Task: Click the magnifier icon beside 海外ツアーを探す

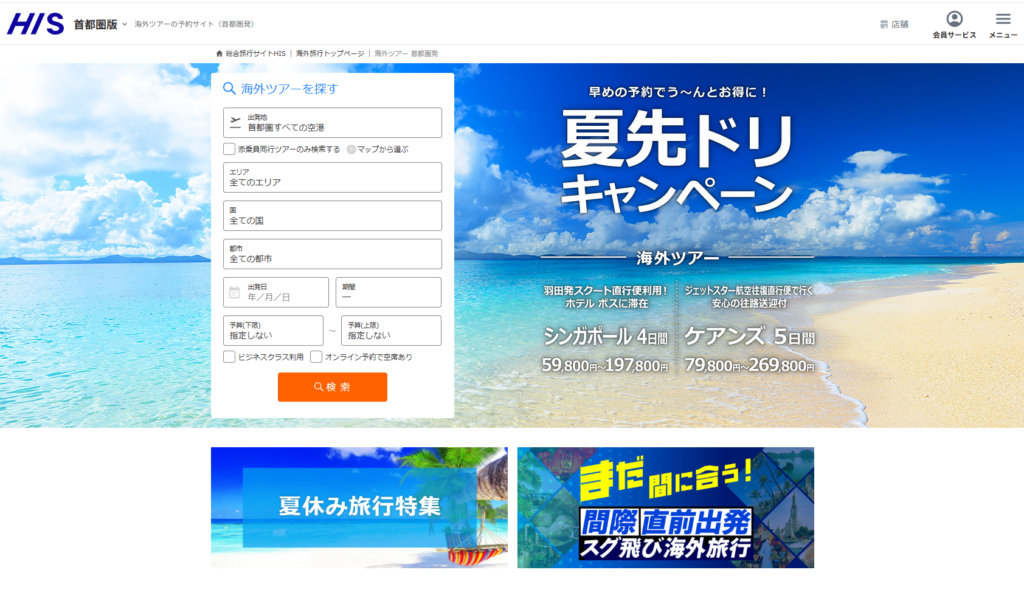Action: (230, 89)
